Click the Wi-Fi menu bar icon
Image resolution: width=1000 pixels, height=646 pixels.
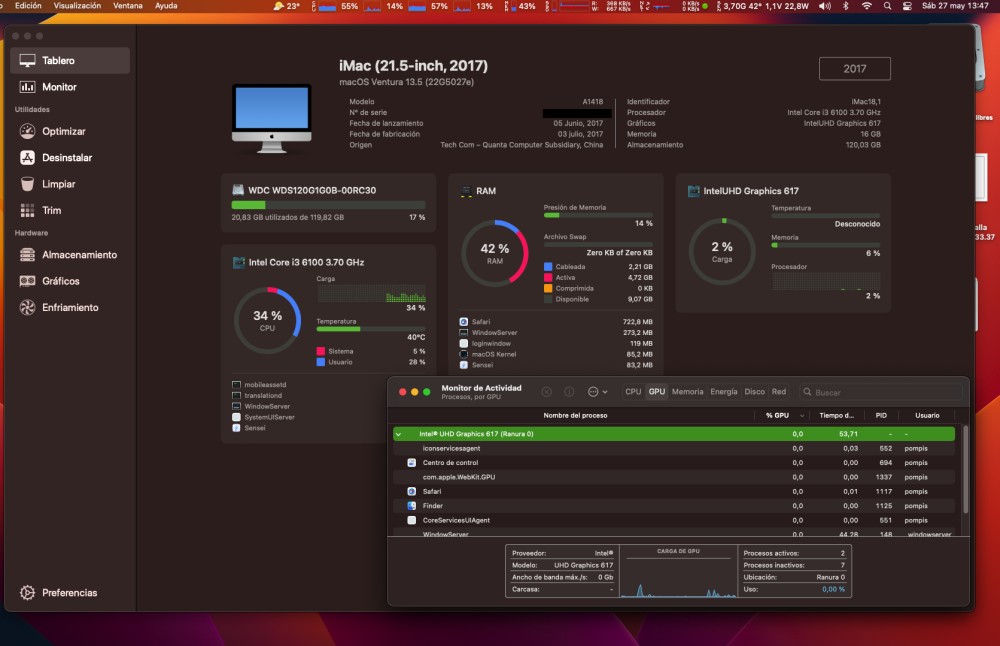coord(866,6)
